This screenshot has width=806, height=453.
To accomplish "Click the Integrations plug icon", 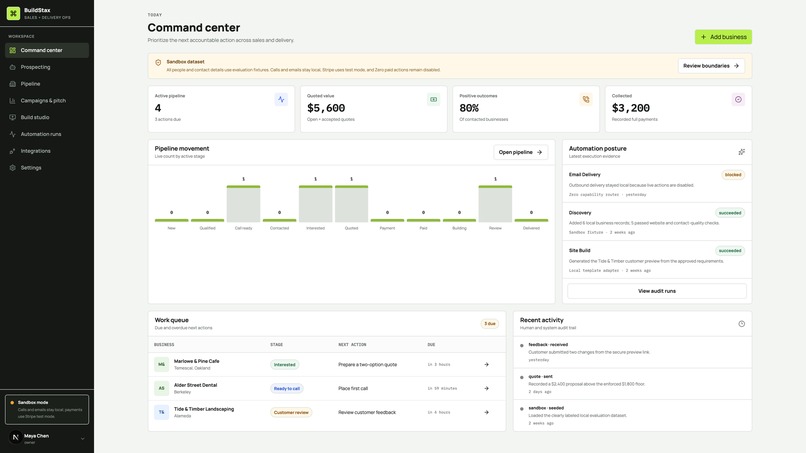I will [x=12, y=151].
